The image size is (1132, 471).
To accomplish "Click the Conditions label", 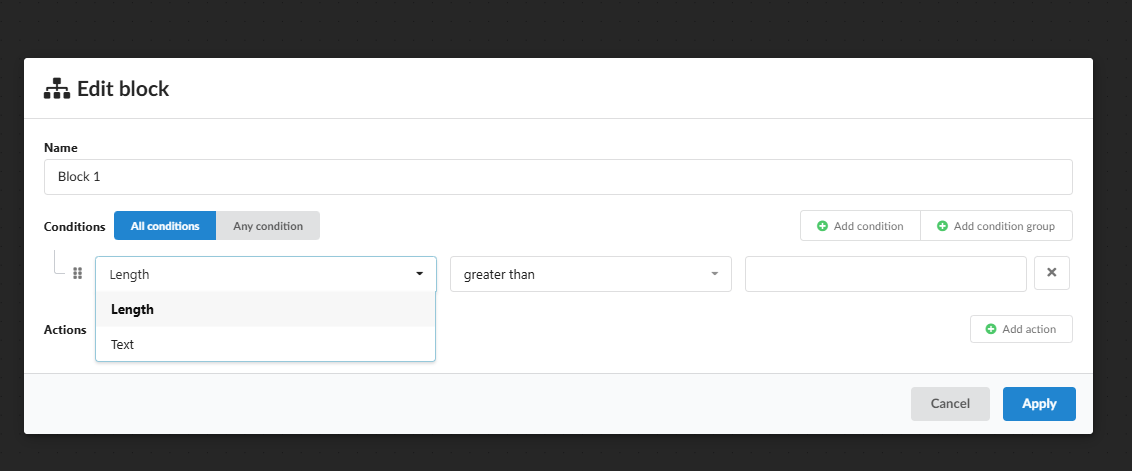I will coord(74,227).
